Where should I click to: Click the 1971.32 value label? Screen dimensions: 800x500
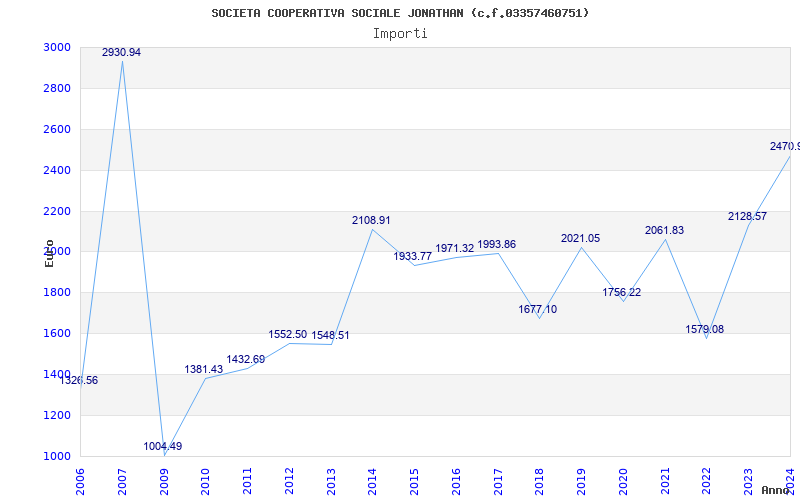click(455, 249)
